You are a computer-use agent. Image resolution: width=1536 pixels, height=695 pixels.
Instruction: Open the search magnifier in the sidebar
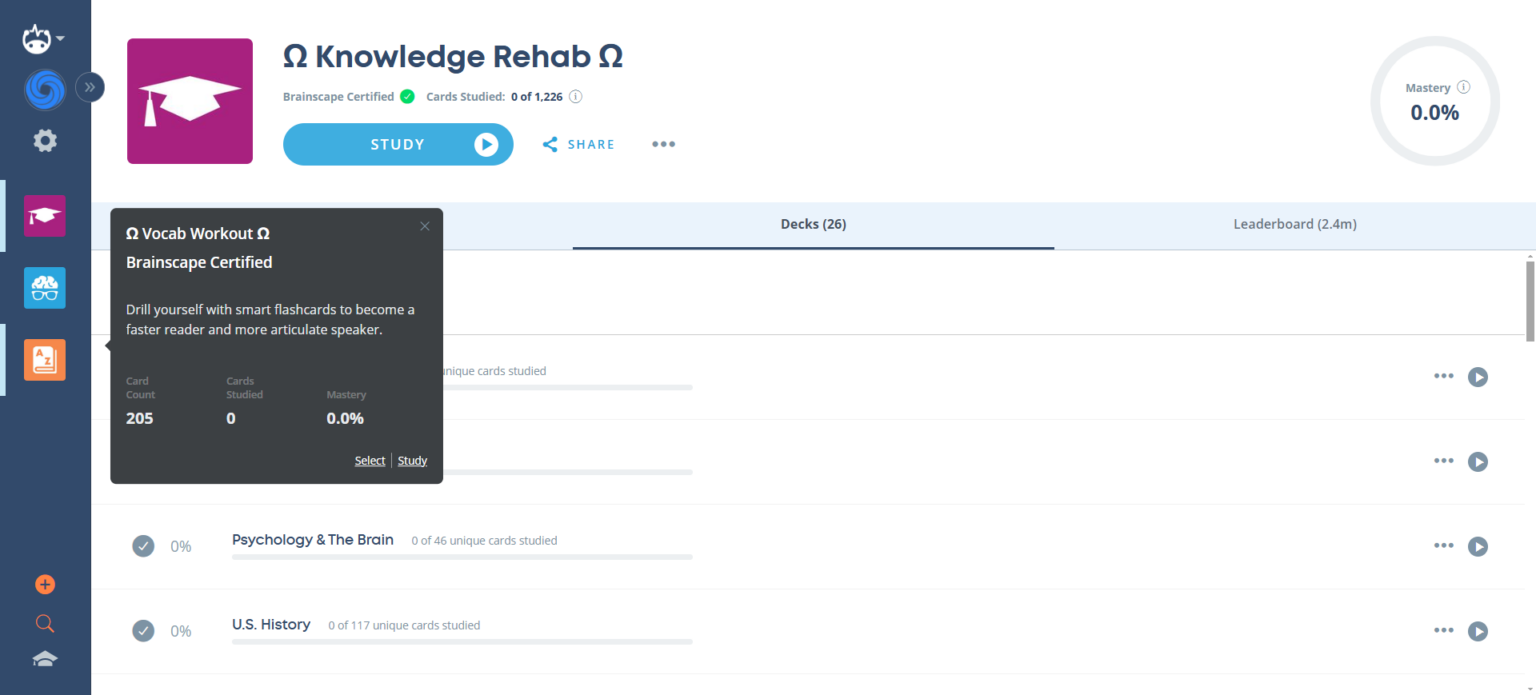click(x=44, y=622)
